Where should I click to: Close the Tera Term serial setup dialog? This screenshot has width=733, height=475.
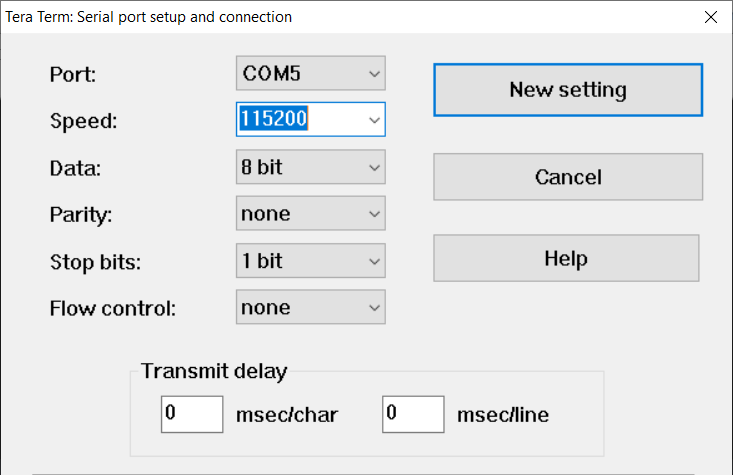(710, 17)
